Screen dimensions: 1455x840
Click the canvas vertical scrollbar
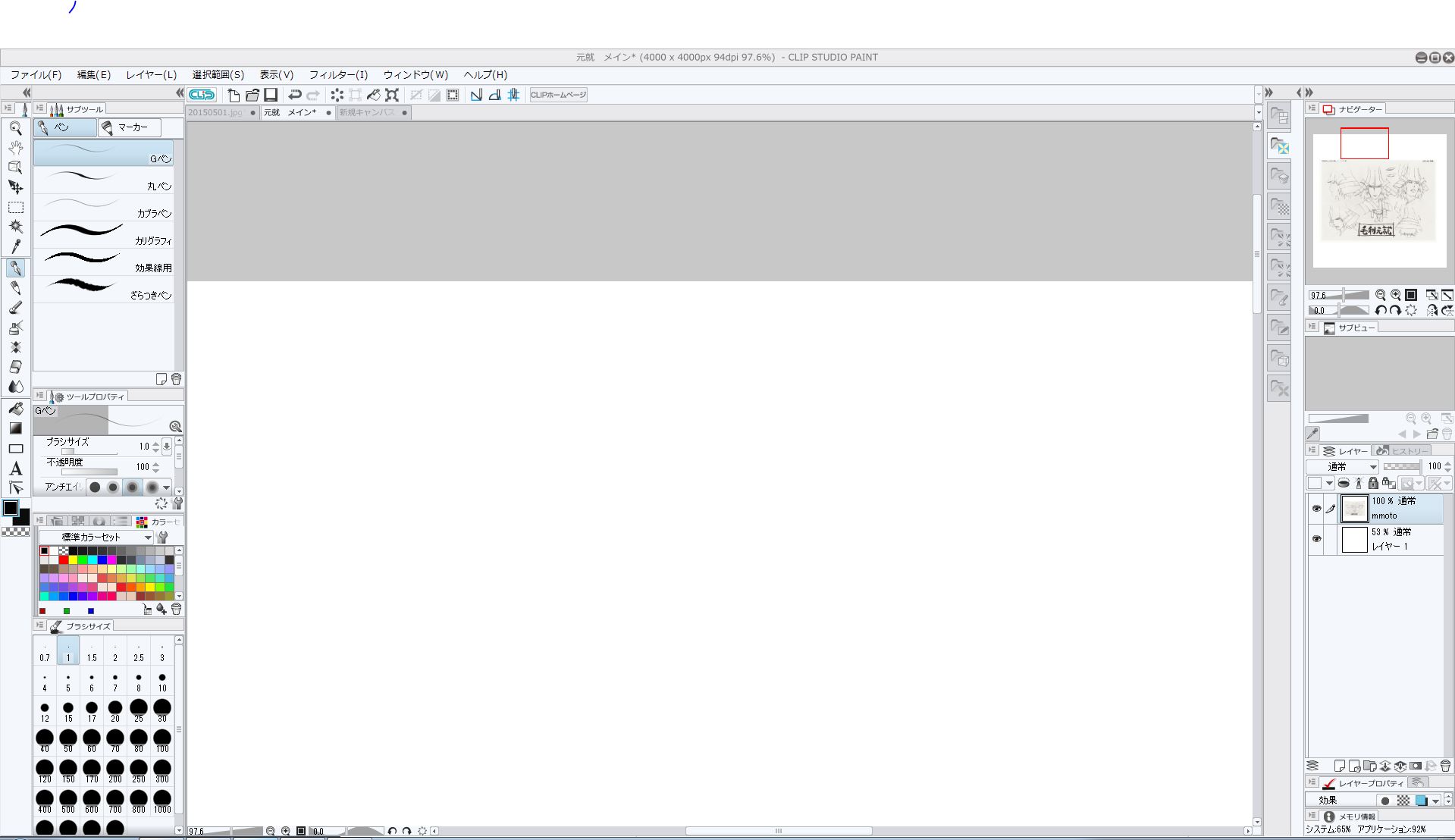[1257, 254]
